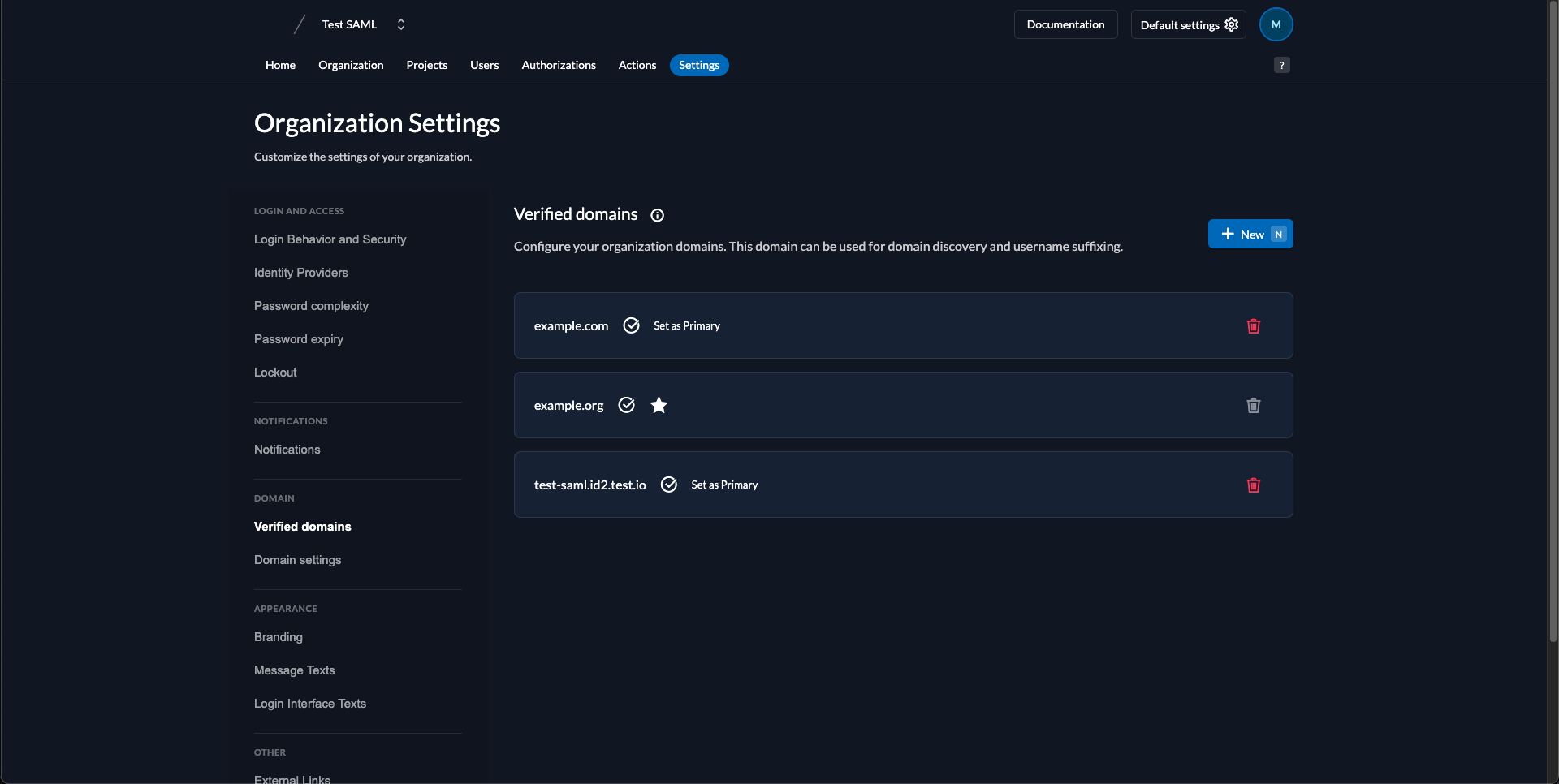Click the example.org trash icon

pyautogui.click(x=1253, y=406)
